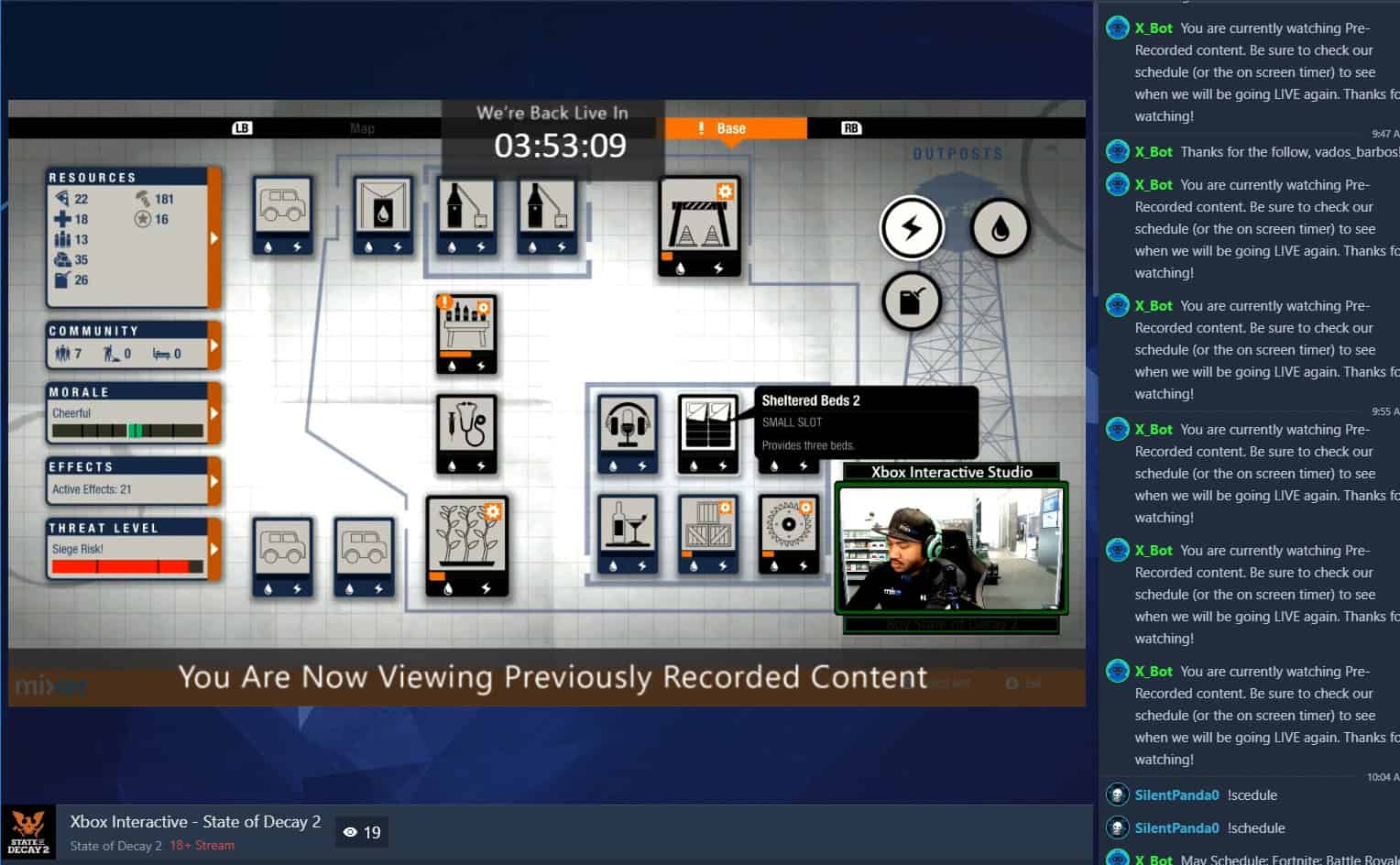Select the Sheltered Beds 2 facility icon
Image resolution: width=1400 pixels, height=865 pixels.
(708, 434)
